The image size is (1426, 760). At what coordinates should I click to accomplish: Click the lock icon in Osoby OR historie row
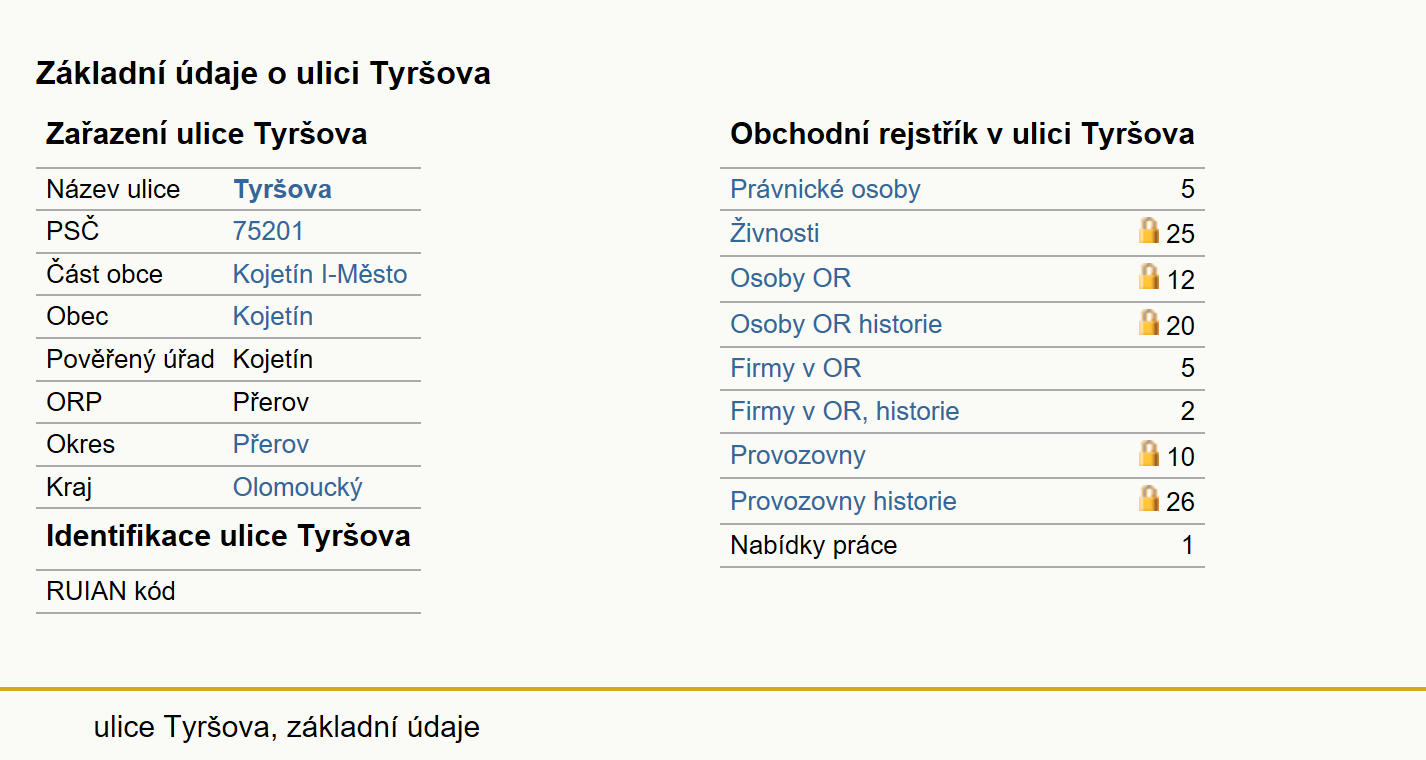(1149, 323)
